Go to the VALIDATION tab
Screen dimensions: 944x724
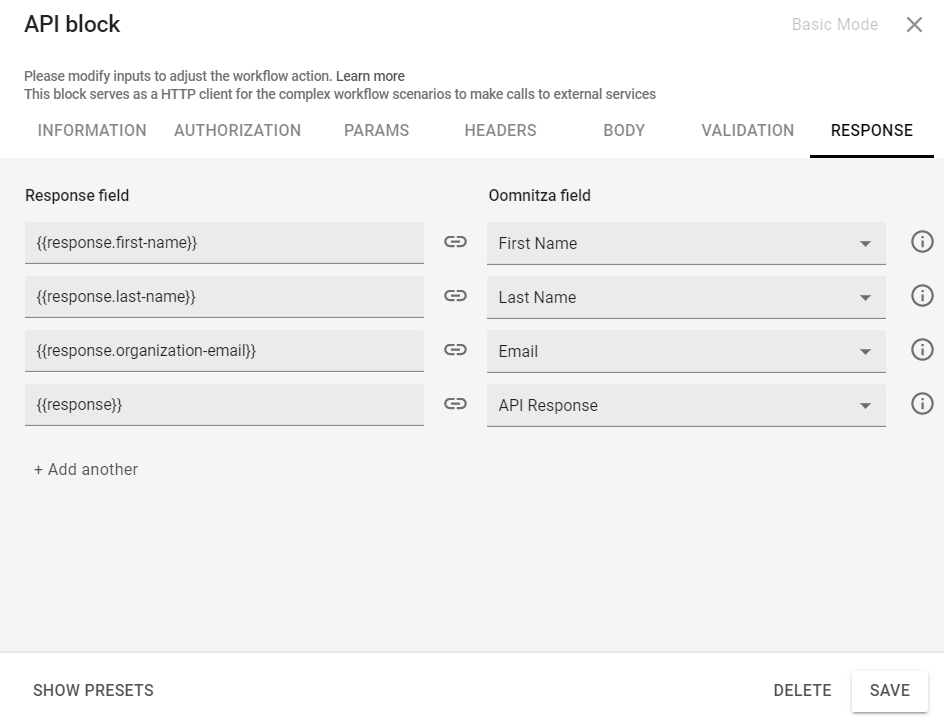coord(747,131)
